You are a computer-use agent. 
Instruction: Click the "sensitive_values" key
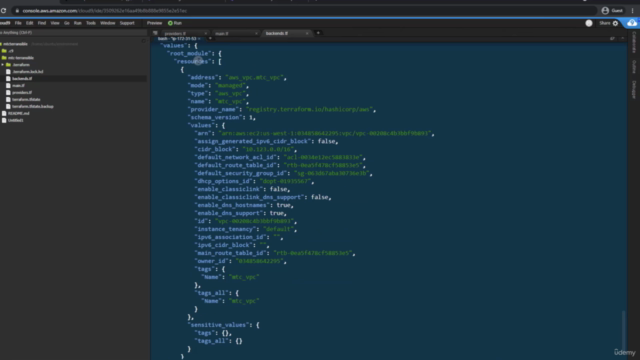coord(220,325)
